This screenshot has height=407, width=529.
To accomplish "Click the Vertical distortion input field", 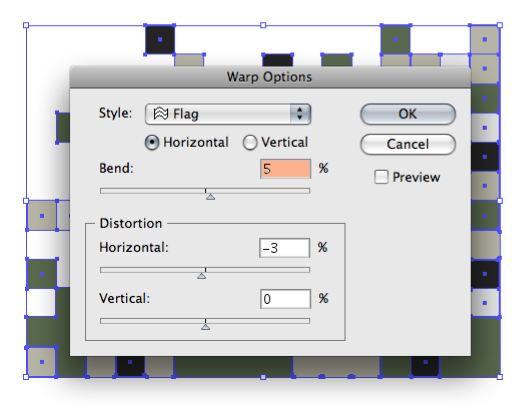I will 285,299.
